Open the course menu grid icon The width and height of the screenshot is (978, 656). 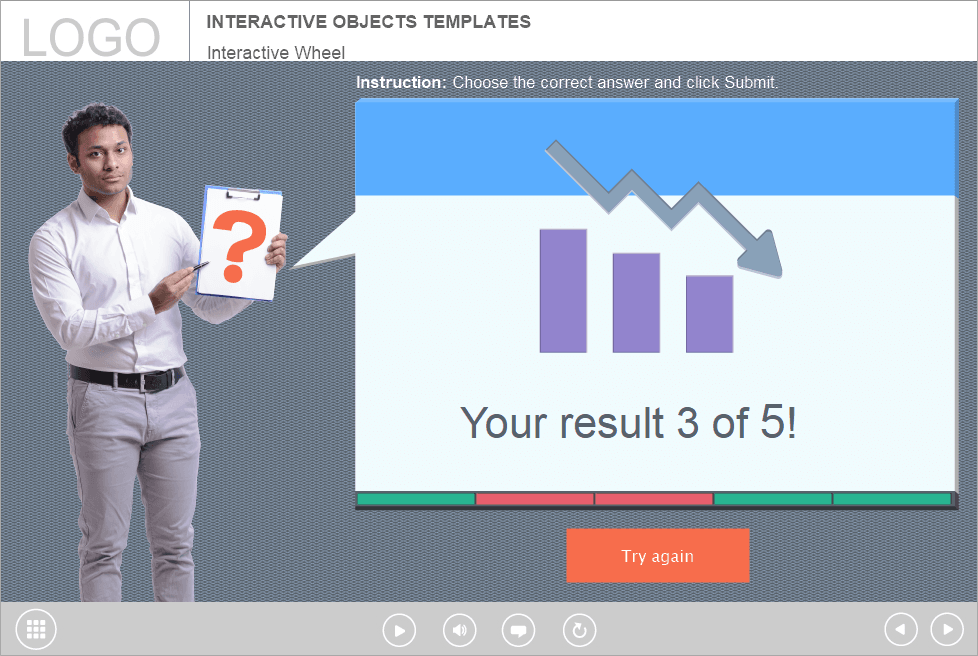[36, 629]
